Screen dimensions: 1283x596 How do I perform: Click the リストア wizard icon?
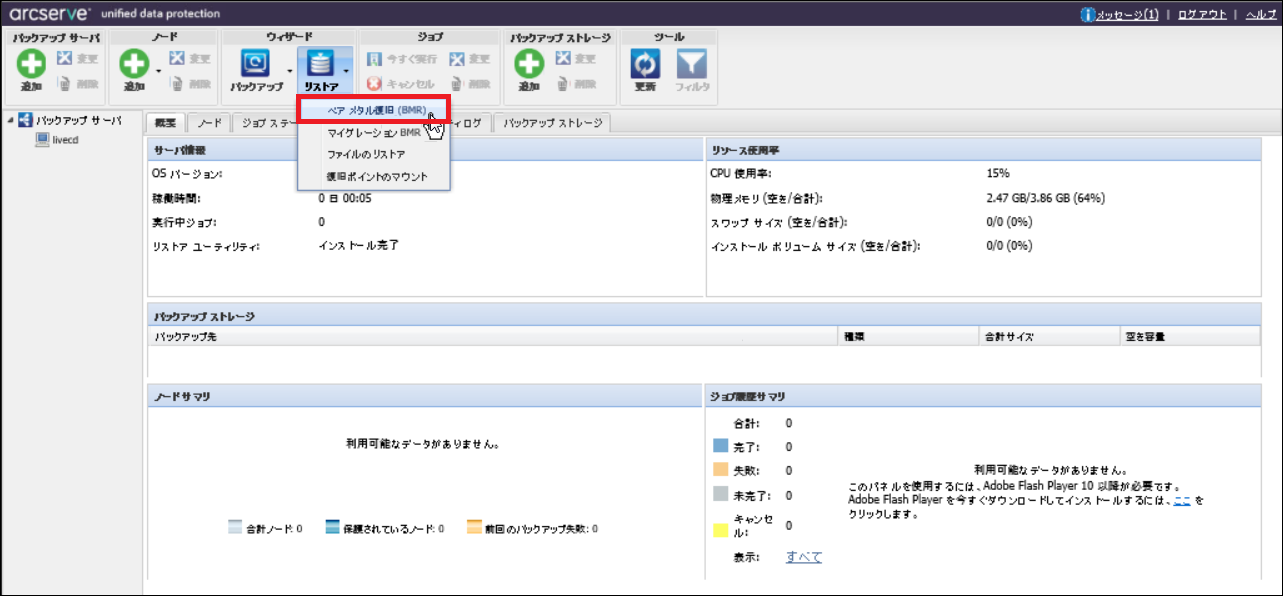pos(322,65)
